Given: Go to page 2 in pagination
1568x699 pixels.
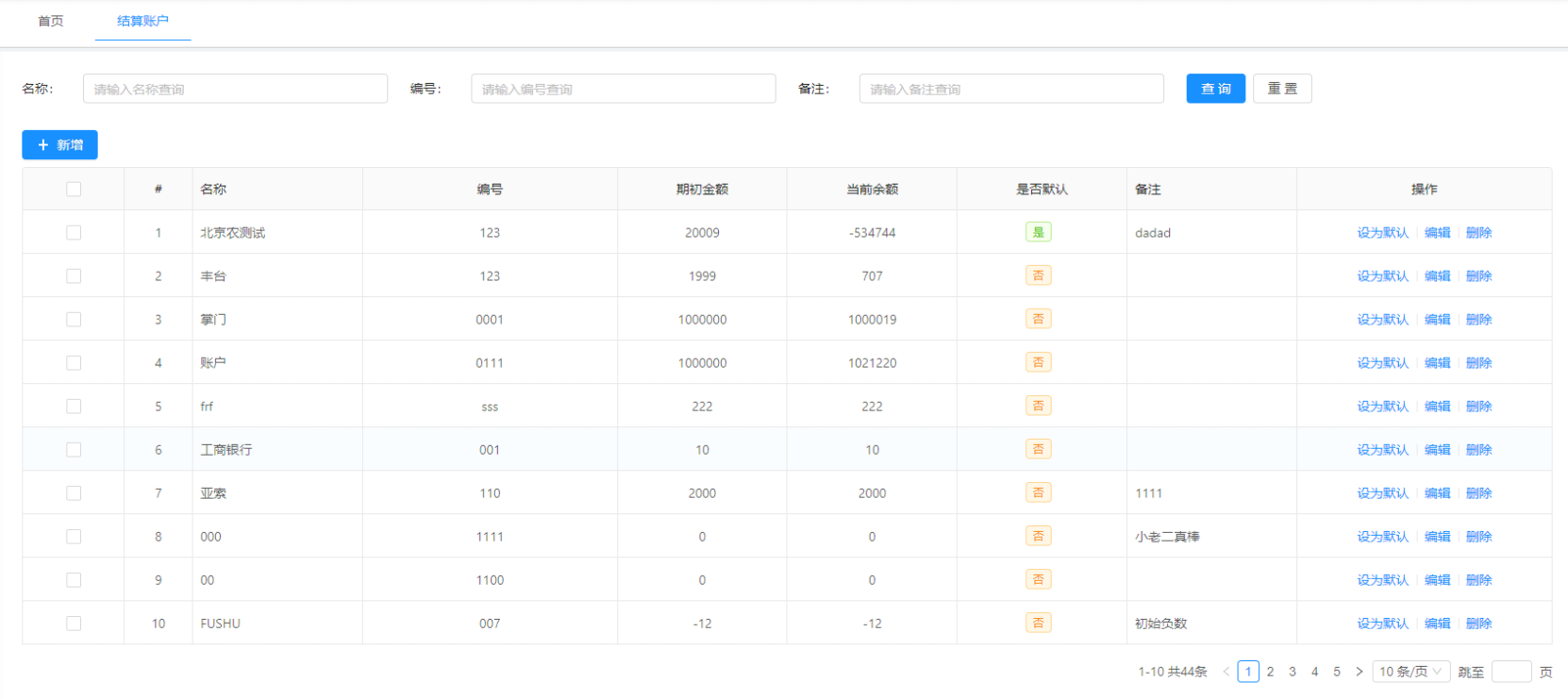Looking at the screenshot, I should coord(1270,672).
